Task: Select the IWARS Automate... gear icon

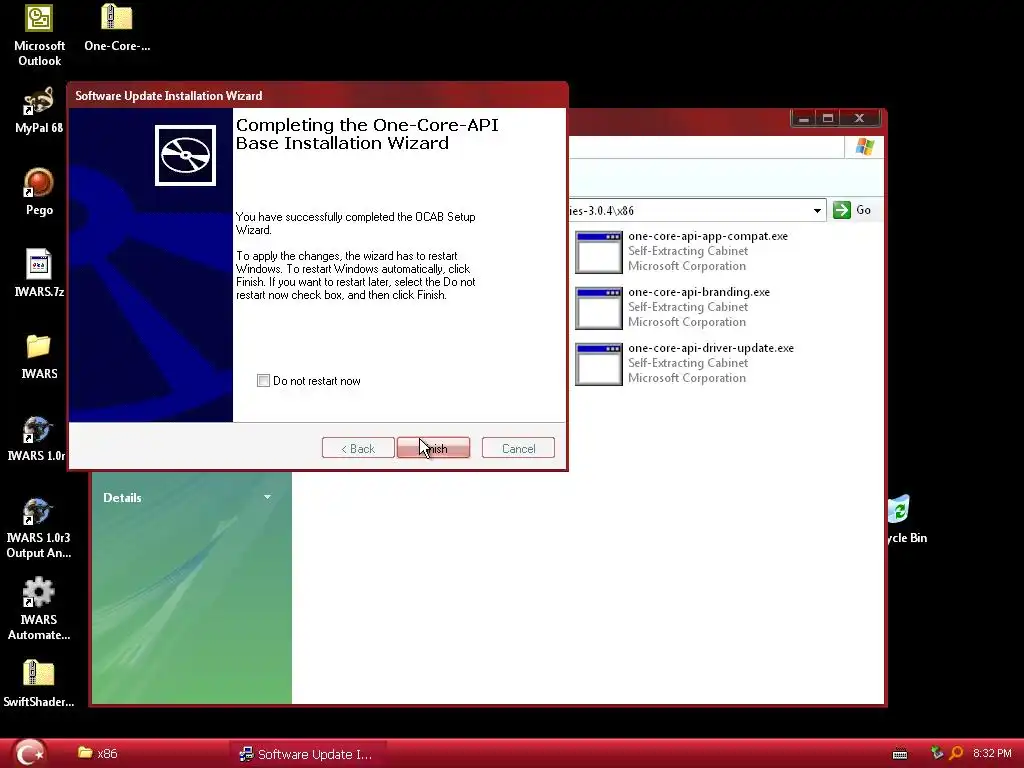Action: (x=38, y=593)
